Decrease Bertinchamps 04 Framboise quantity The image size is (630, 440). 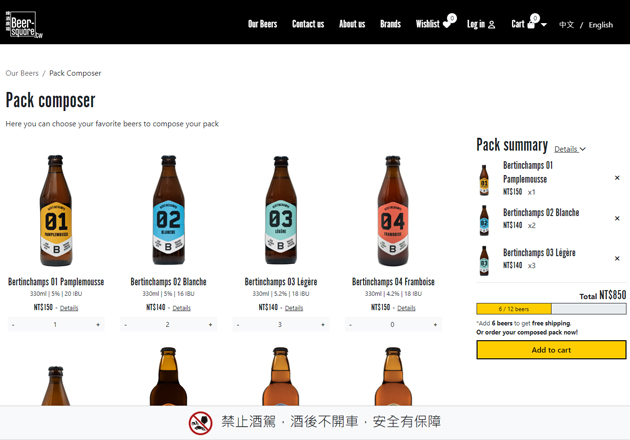(x=351, y=325)
